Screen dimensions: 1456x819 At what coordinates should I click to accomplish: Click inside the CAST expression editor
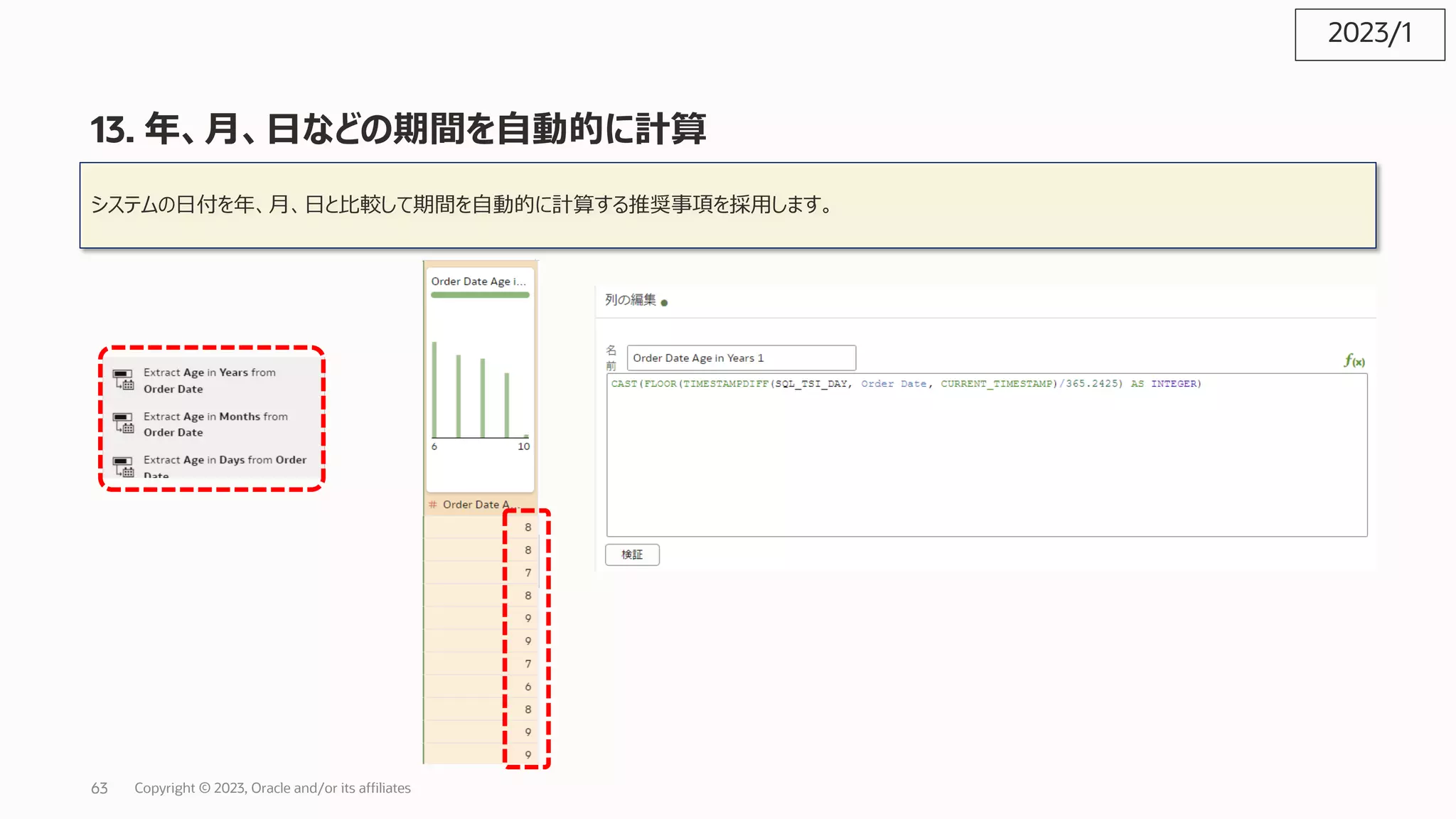[987, 455]
